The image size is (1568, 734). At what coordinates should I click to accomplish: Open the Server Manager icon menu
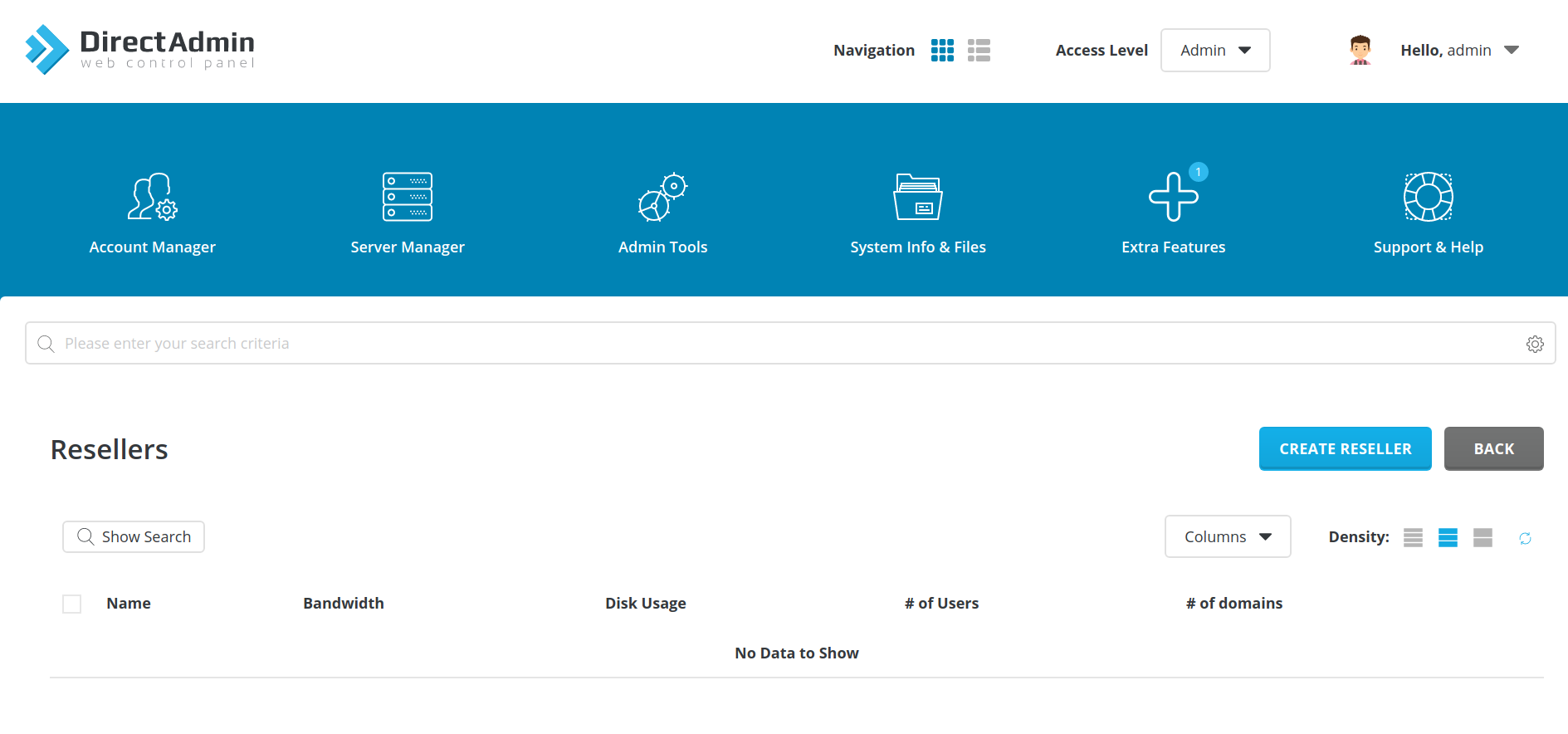[408, 197]
